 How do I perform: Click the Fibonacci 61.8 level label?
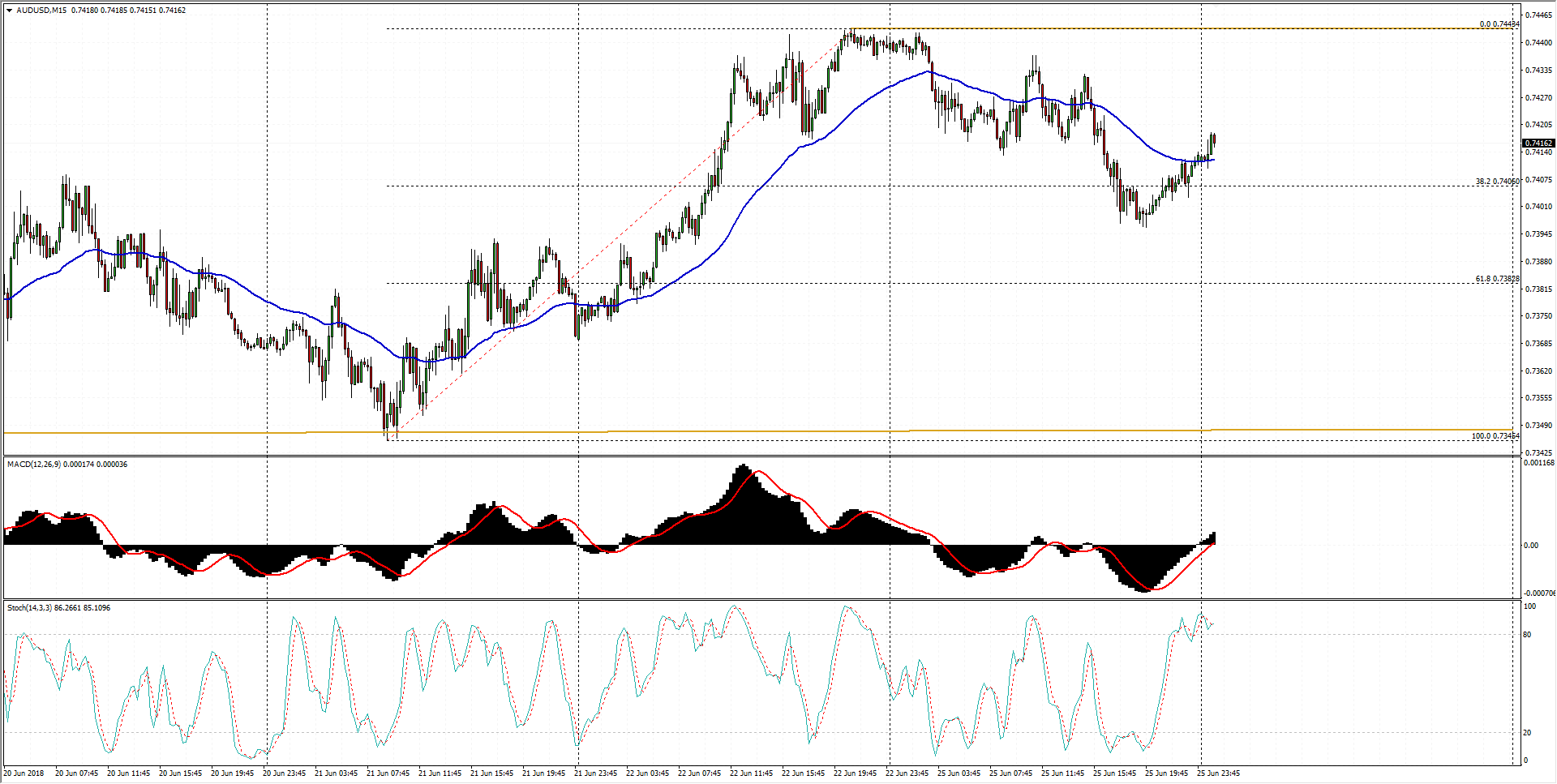pos(1496,279)
